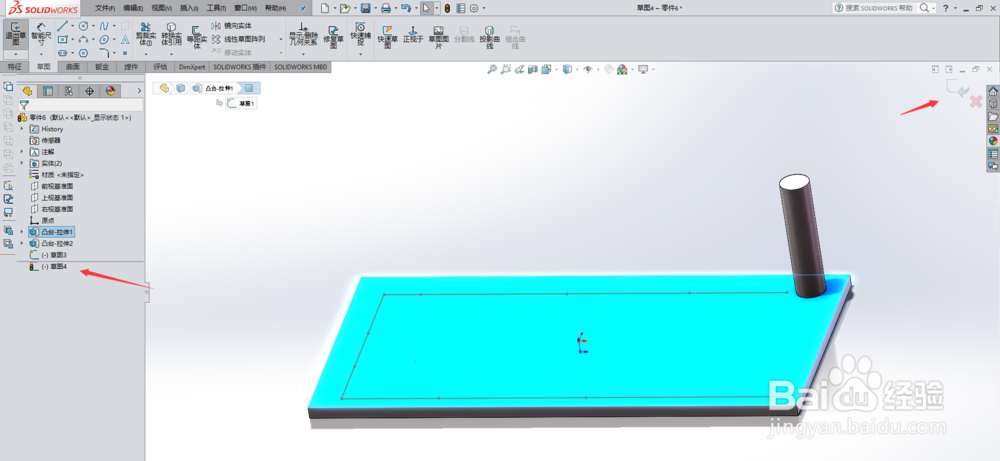Open the 插入 (Insert) menu
Screen dimensions: 1000x461
click(x=189, y=8)
